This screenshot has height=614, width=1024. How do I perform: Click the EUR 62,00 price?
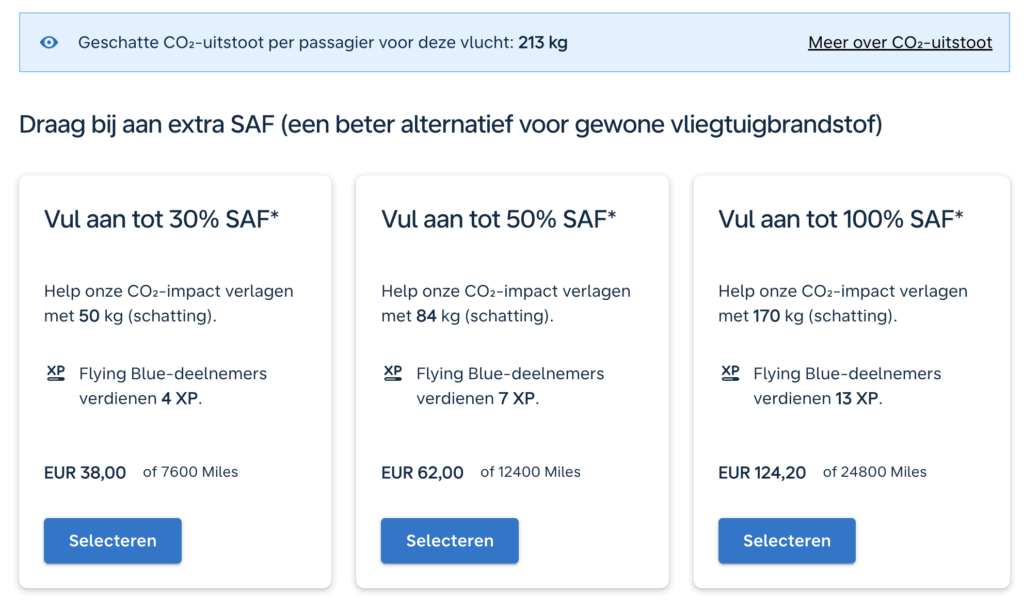pos(422,473)
